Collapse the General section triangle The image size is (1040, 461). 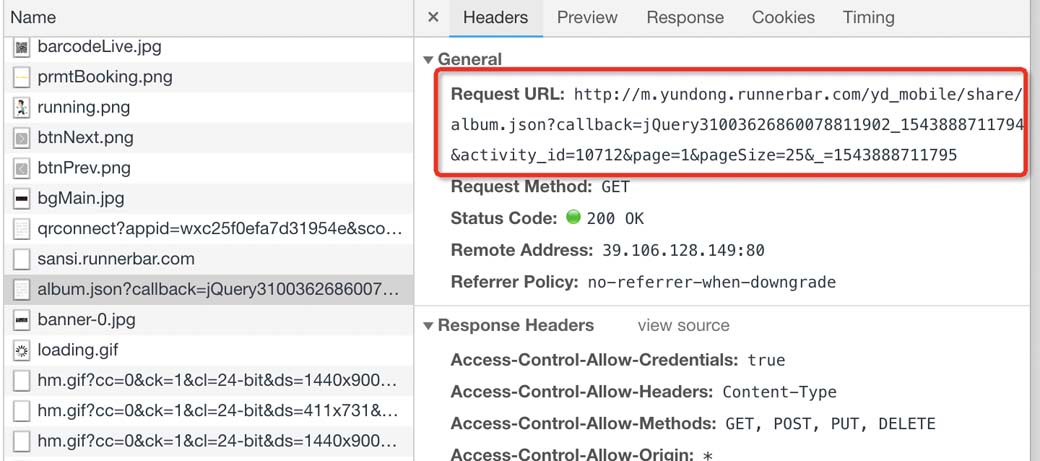(x=428, y=60)
